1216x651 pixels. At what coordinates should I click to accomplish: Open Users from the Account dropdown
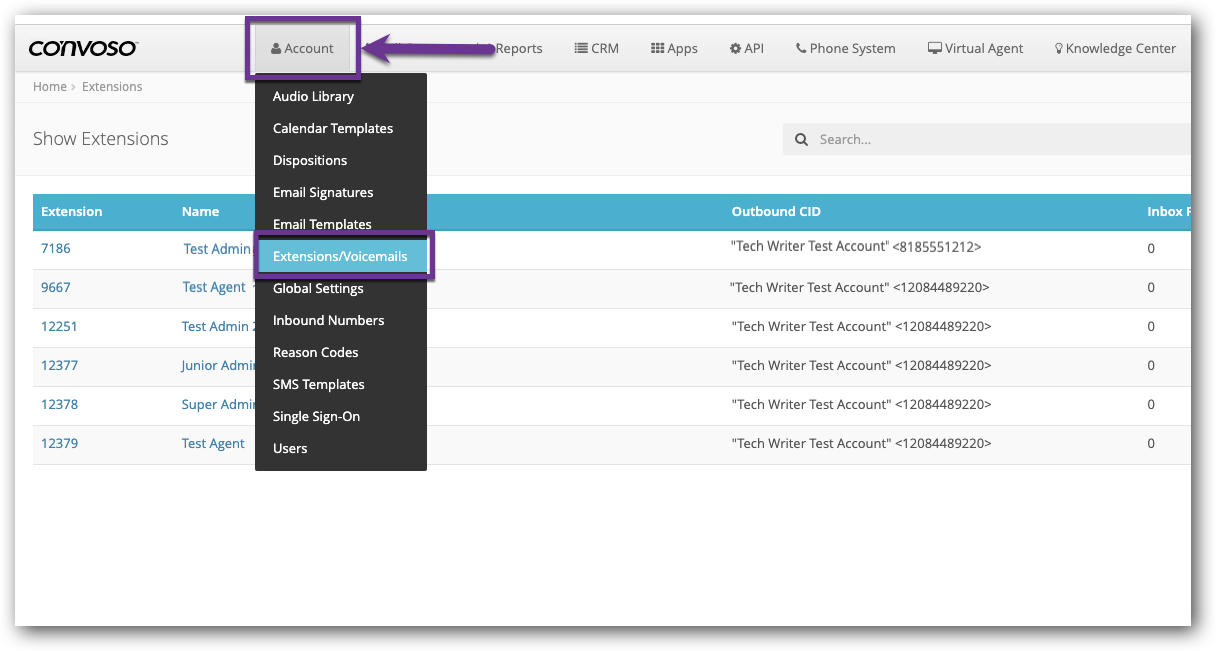pyautogui.click(x=290, y=448)
